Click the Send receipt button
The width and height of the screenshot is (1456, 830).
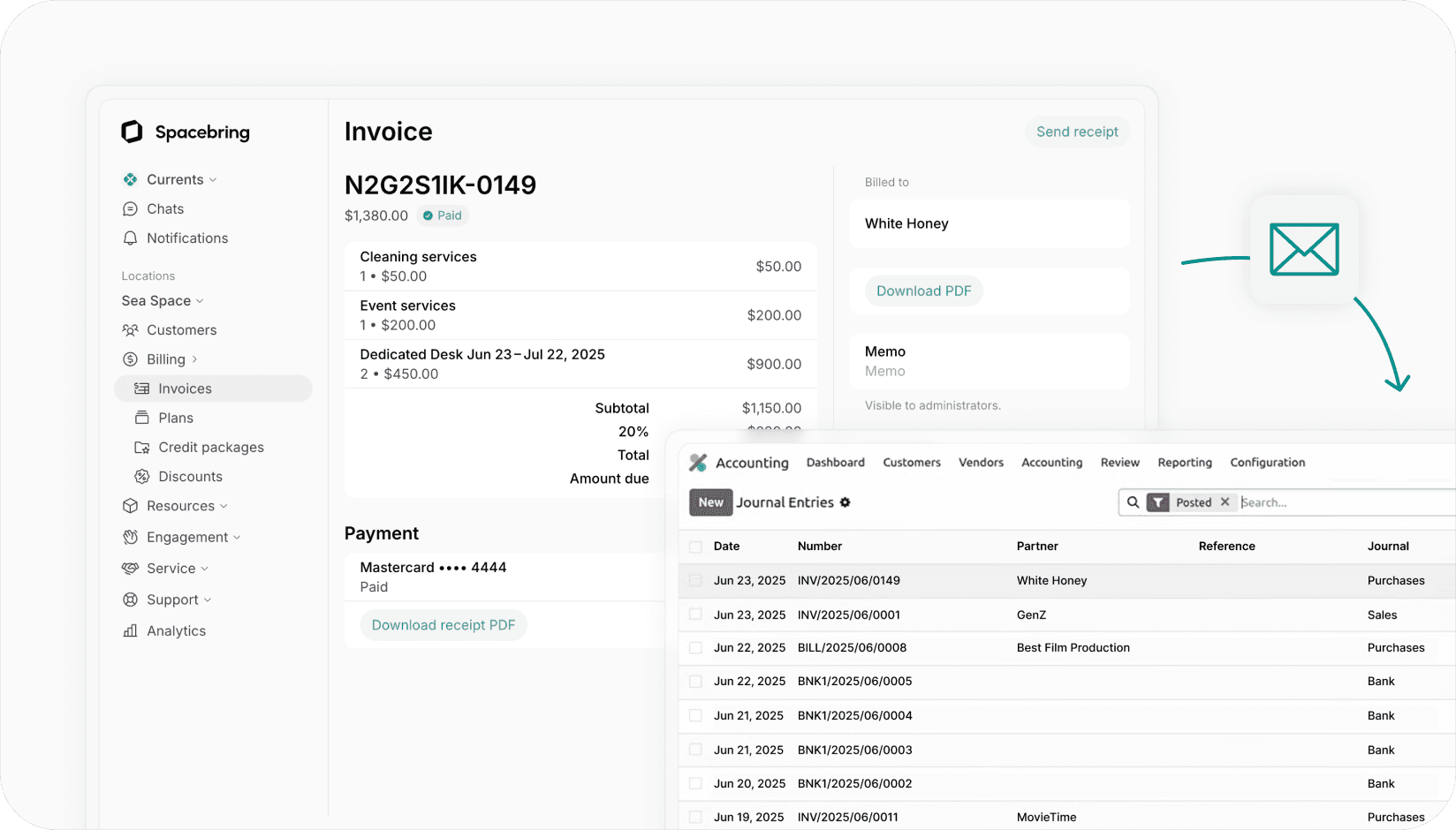pos(1076,132)
